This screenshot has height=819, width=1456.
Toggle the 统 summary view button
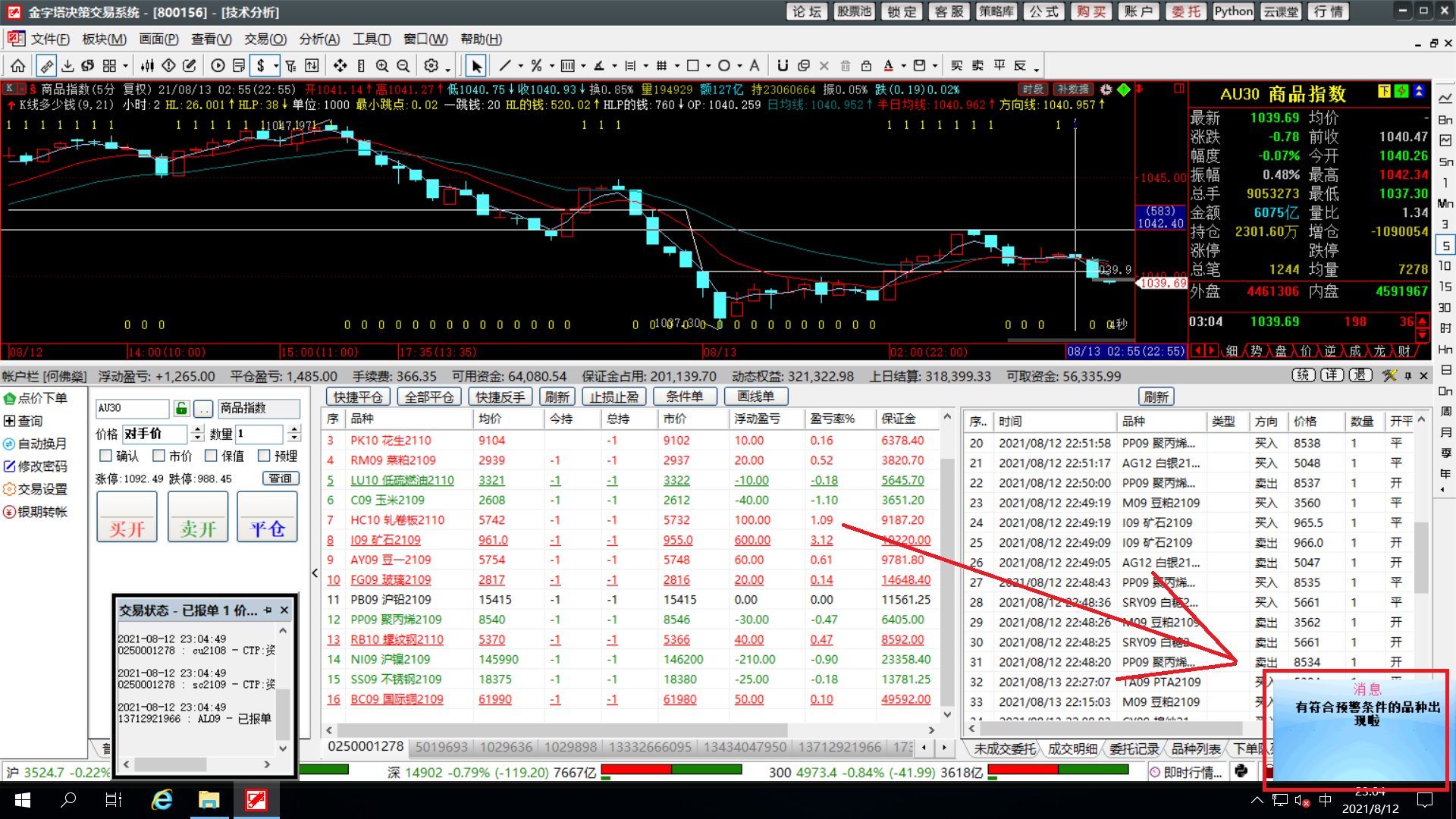(1304, 375)
